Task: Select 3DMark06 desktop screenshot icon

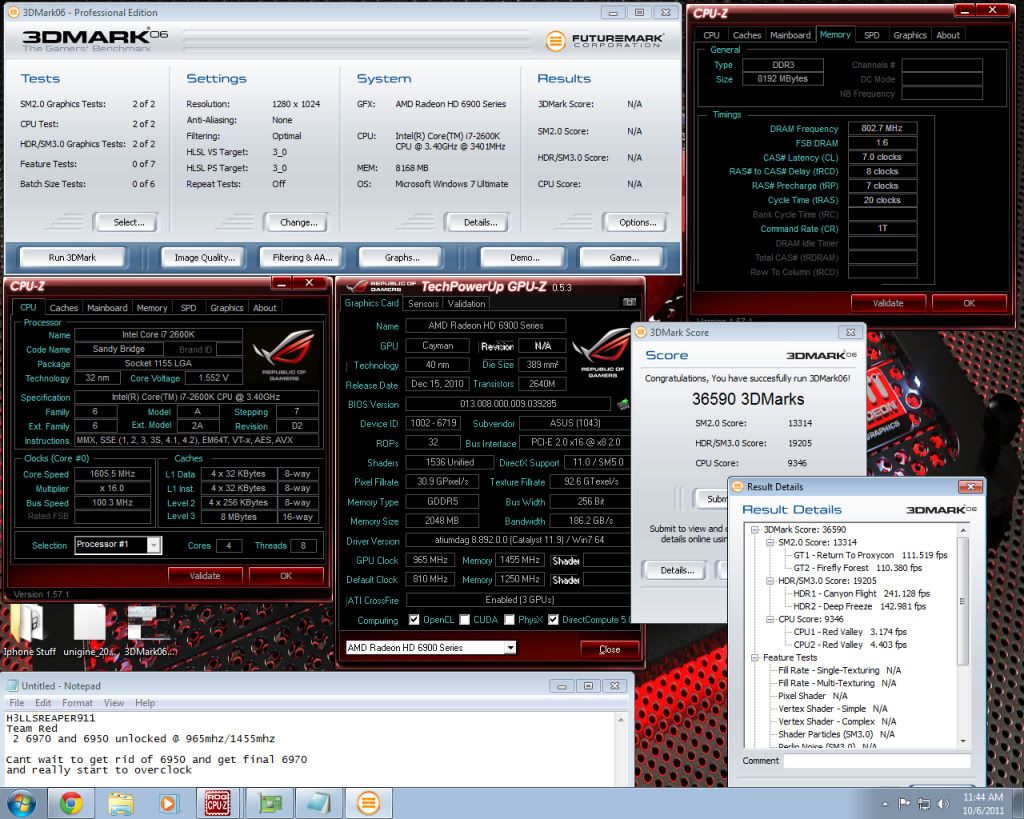Action: 150,630
